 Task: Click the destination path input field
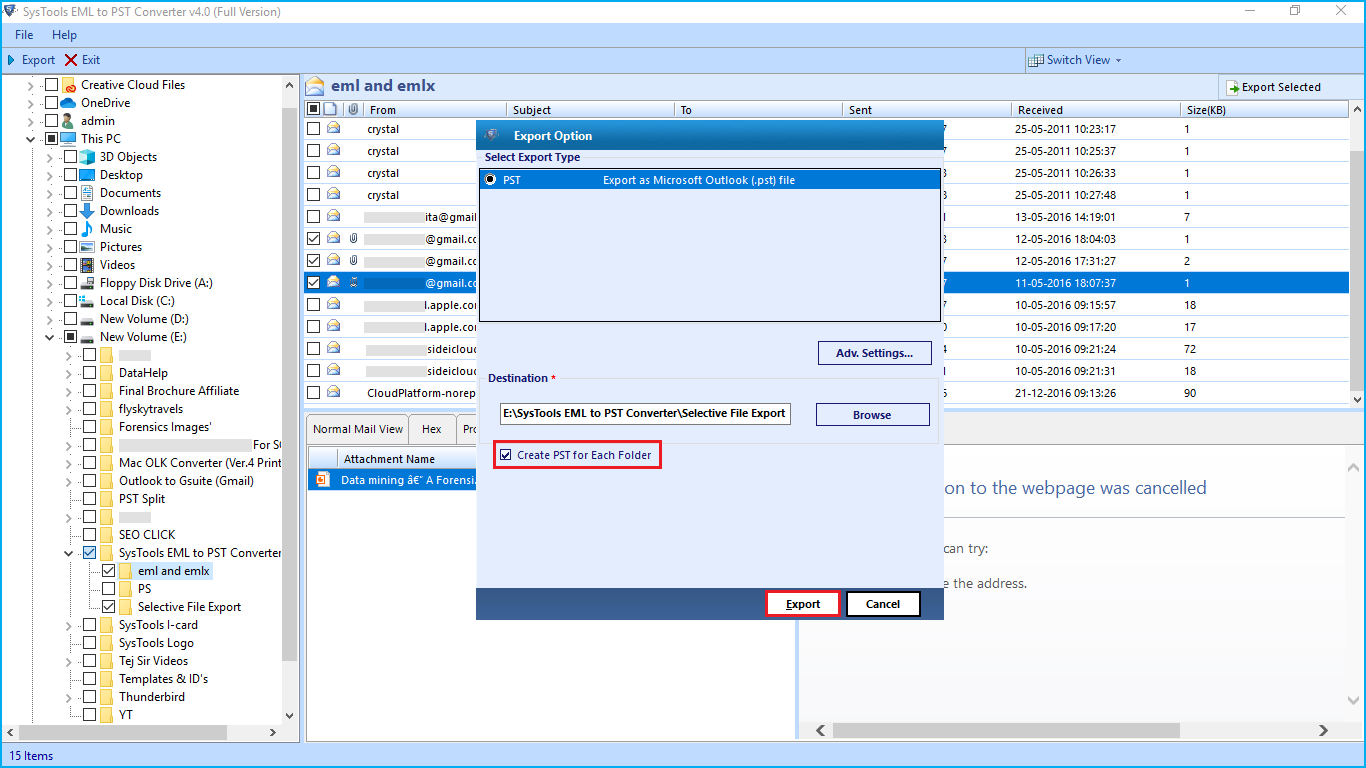[645, 413]
